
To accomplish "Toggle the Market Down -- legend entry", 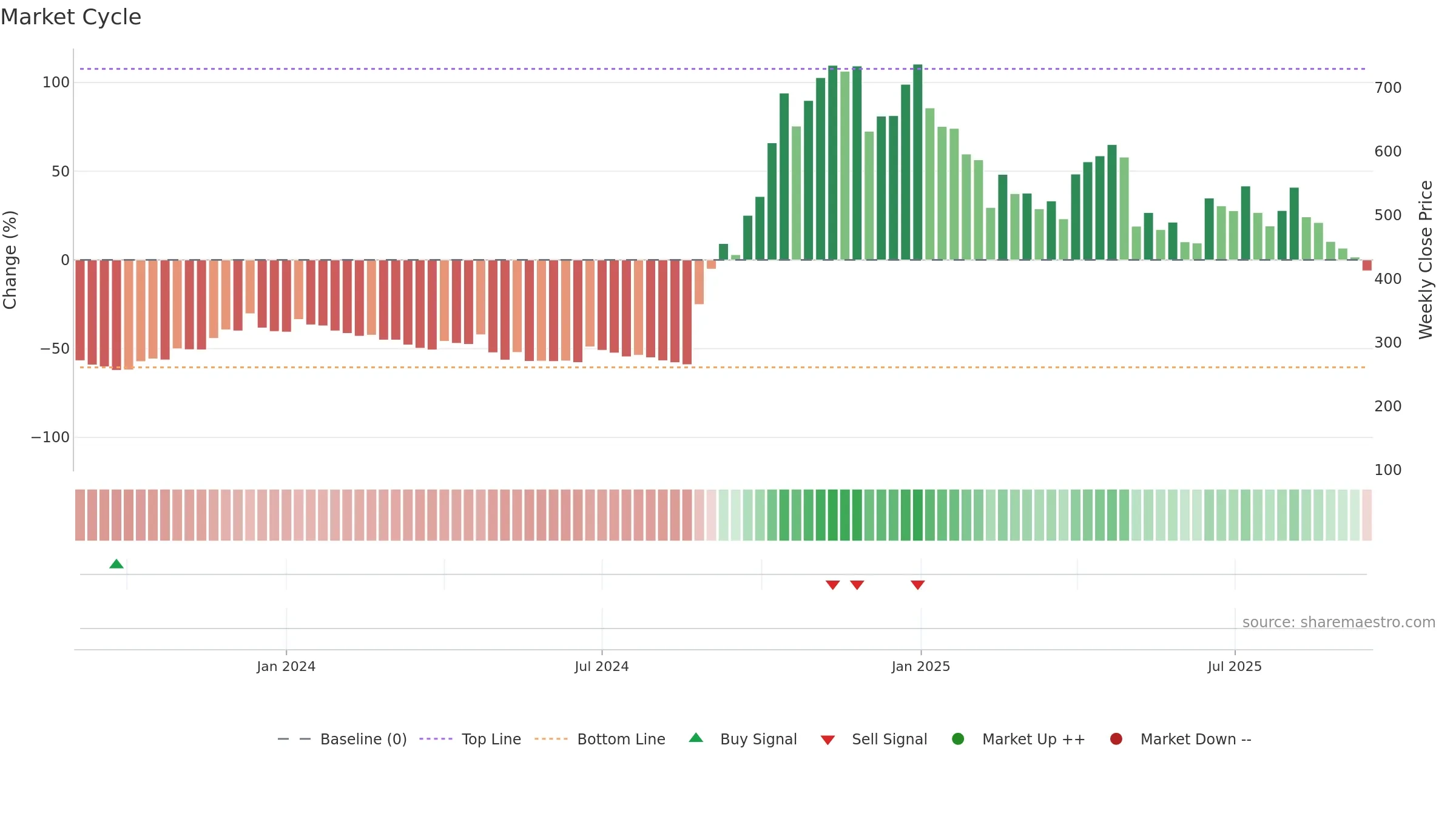I will click(x=1181, y=740).
